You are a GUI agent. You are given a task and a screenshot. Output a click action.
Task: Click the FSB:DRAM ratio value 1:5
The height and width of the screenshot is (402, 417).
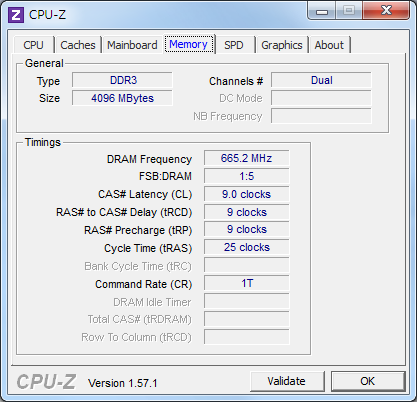pos(247,176)
